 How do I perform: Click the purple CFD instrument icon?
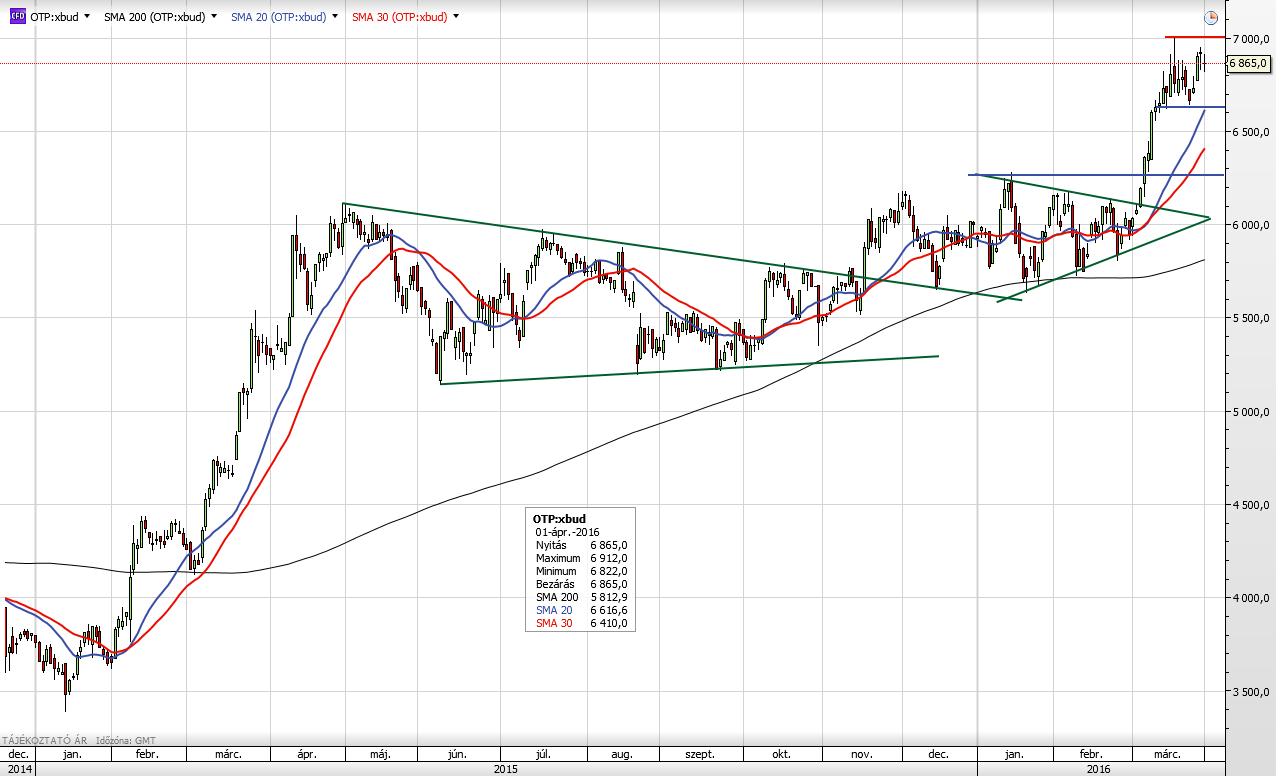[17, 17]
